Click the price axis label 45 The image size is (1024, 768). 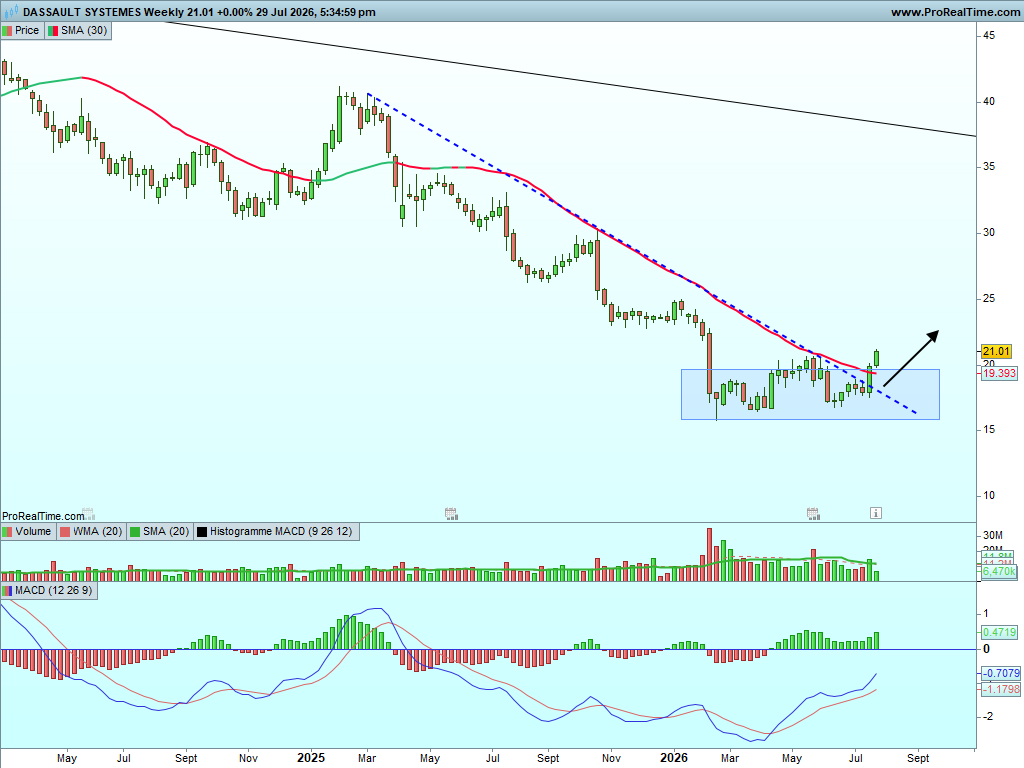click(x=989, y=35)
